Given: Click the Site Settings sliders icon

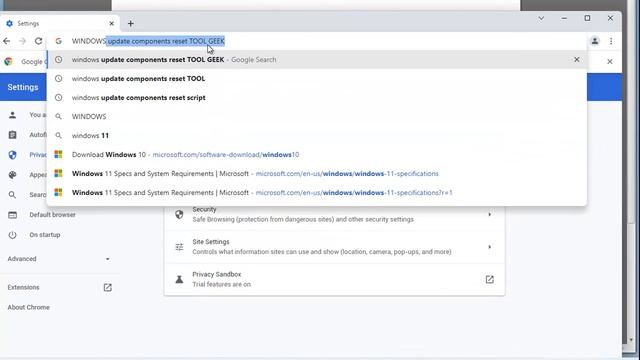Looking at the screenshot, I should point(179,247).
